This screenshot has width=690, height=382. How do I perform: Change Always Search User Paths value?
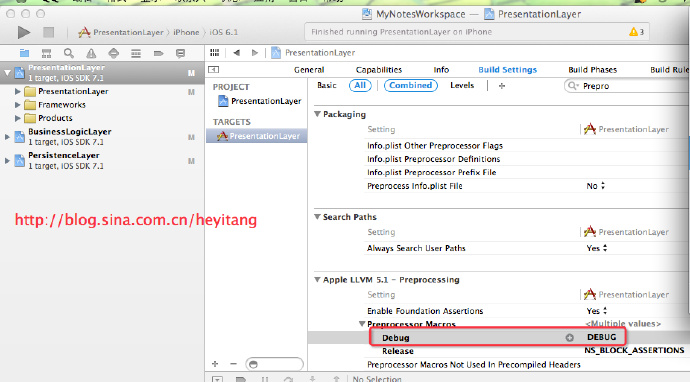point(597,248)
